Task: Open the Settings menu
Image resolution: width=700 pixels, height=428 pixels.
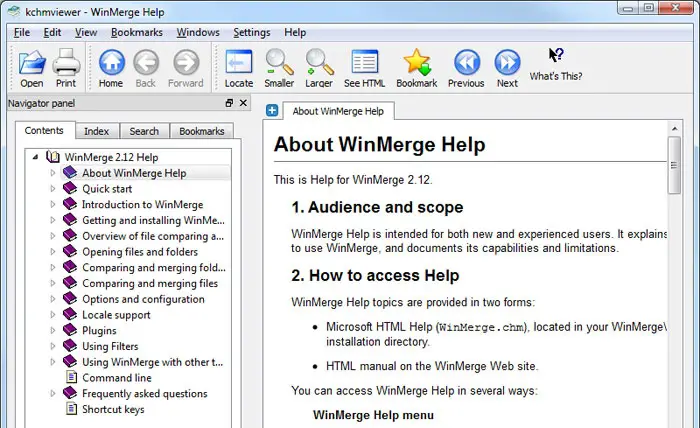Action: (252, 33)
